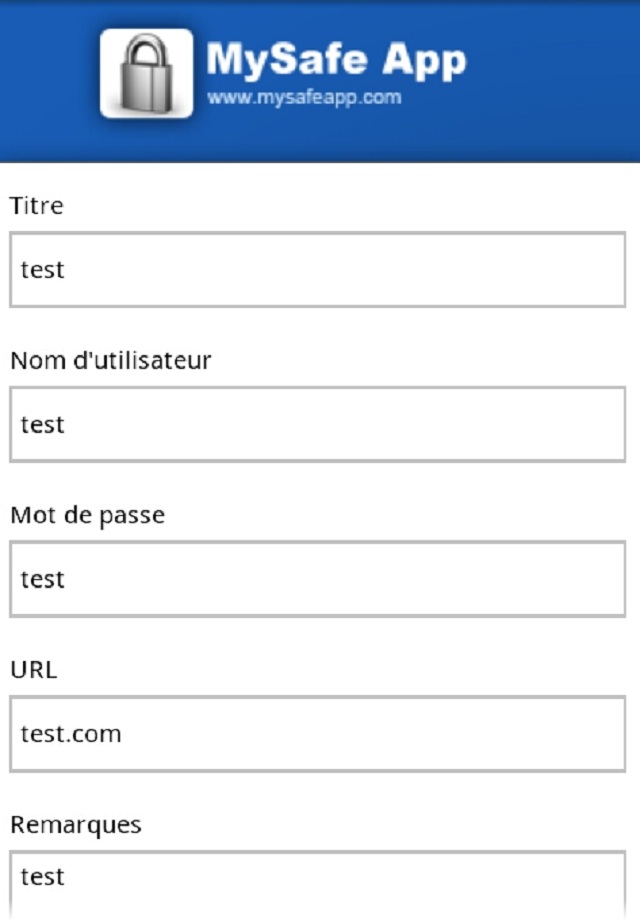Place cursor on 'test' value under Remarques
The image size is (640, 920).
tap(43, 877)
